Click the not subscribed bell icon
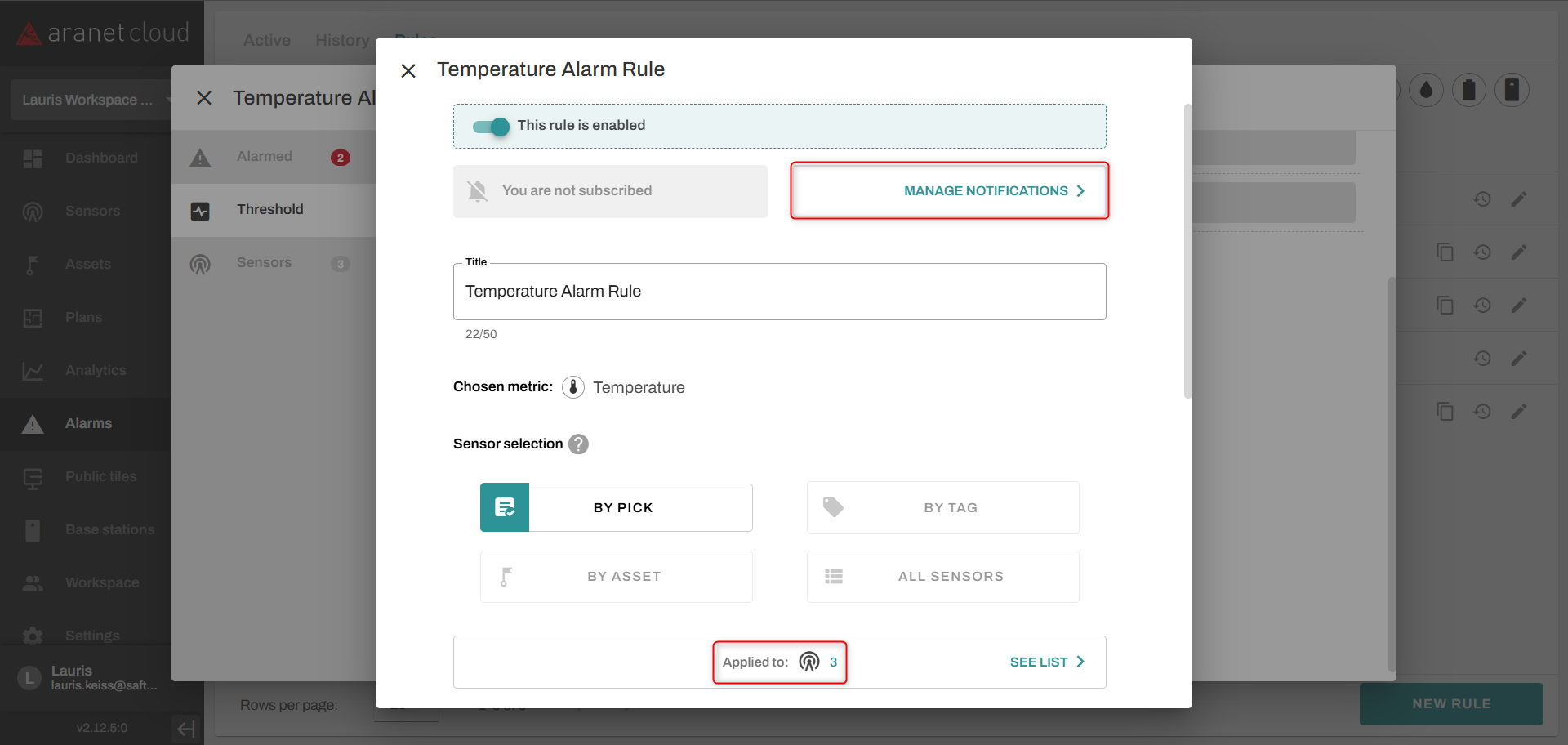This screenshot has width=1568, height=745. point(478,191)
